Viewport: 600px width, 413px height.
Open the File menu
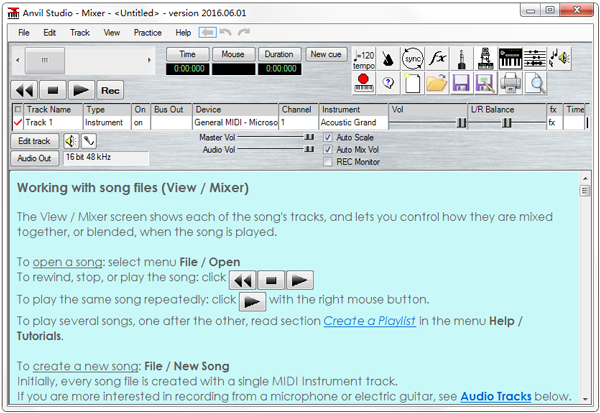[x=24, y=33]
